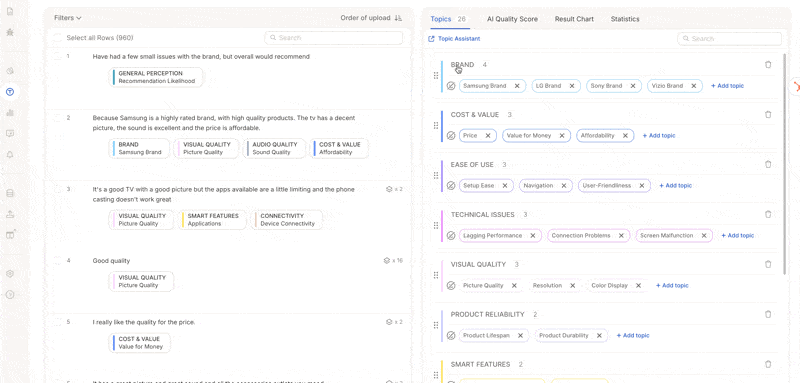Remove the Navigation topic chip

(x=564, y=186)
